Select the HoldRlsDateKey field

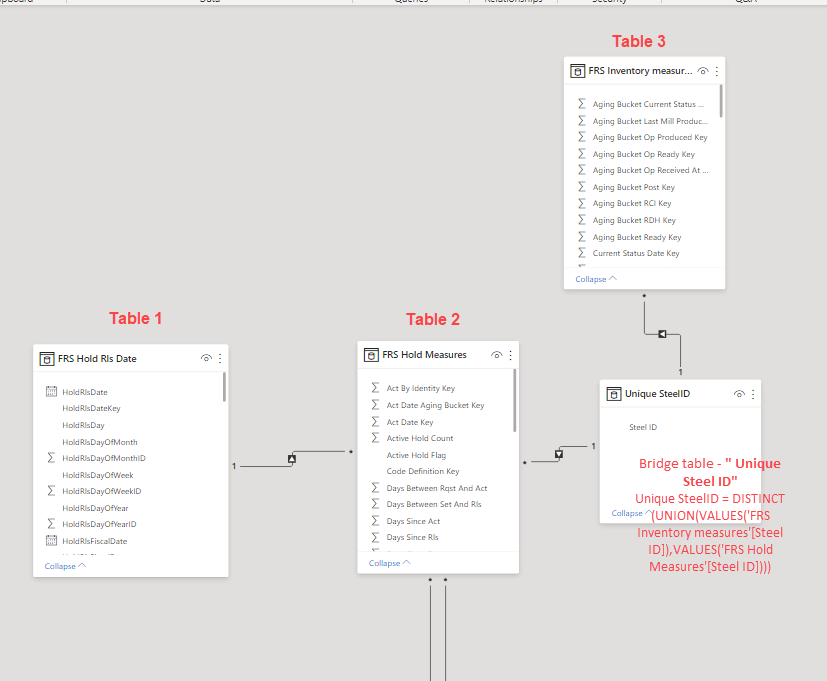[91, 408]
